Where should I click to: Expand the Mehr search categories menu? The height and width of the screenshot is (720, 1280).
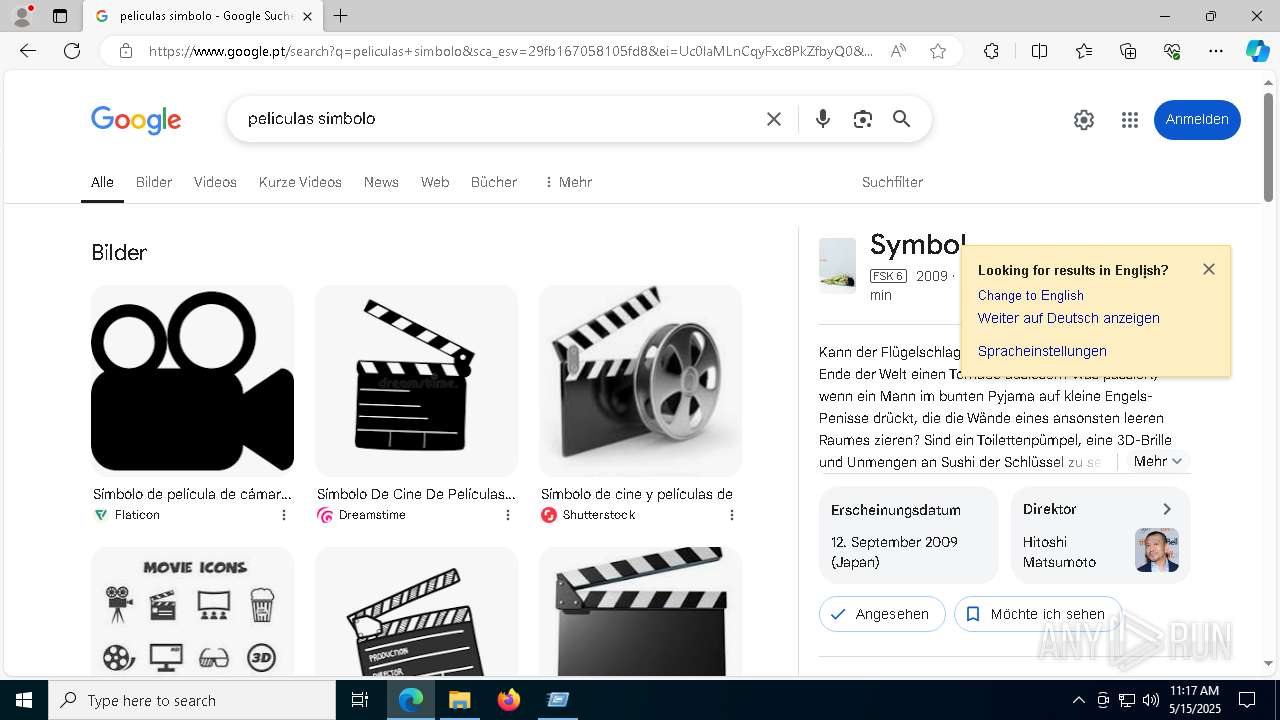(568, 182)
